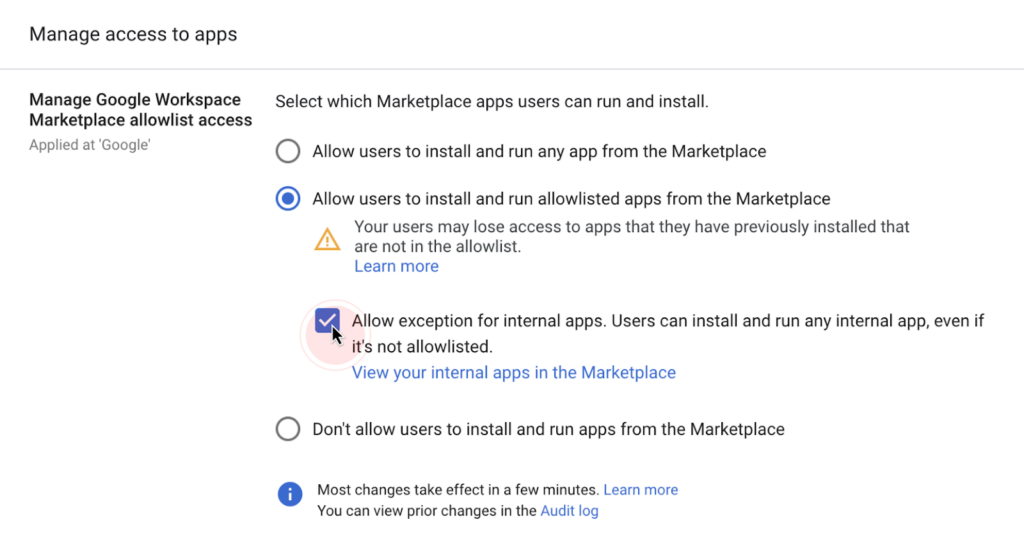
Task: Click 'Select which Marketplace apps users can run' text
Action: coord(492,102)
